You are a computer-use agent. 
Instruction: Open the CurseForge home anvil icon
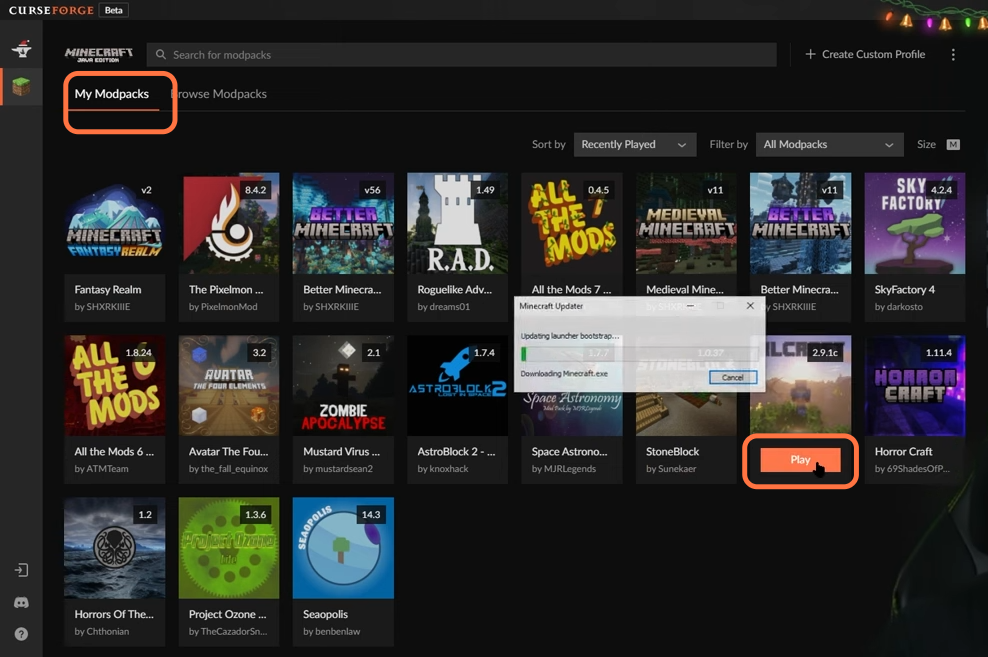[21, 49]
